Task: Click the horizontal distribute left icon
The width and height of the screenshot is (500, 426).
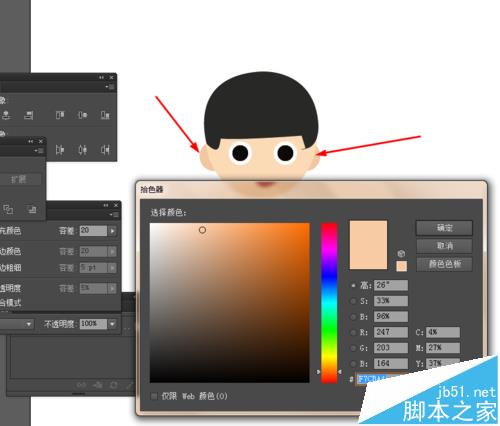Action: point(60,150)
